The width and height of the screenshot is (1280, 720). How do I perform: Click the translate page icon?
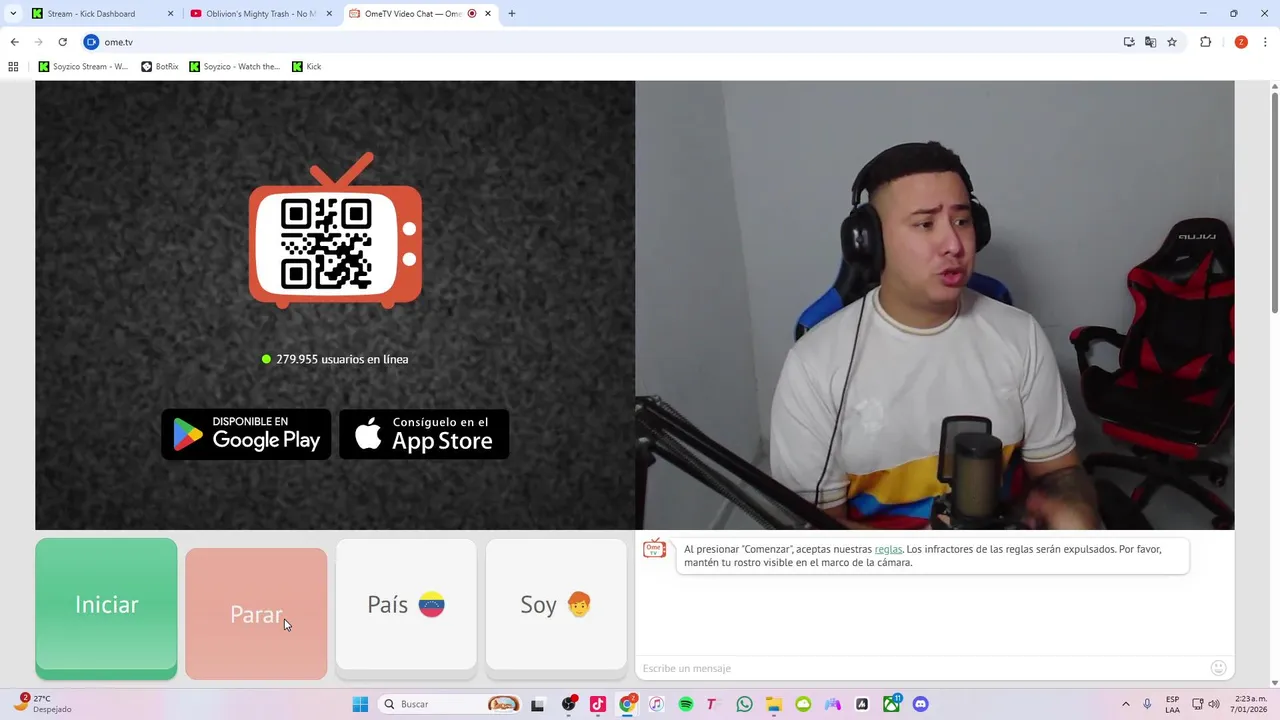1150,42
